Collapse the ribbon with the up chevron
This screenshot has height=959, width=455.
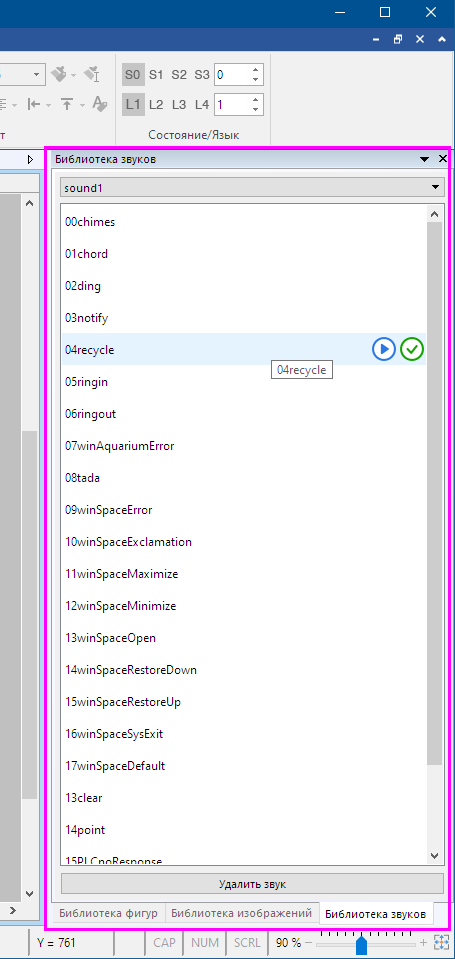click(442, 39)
